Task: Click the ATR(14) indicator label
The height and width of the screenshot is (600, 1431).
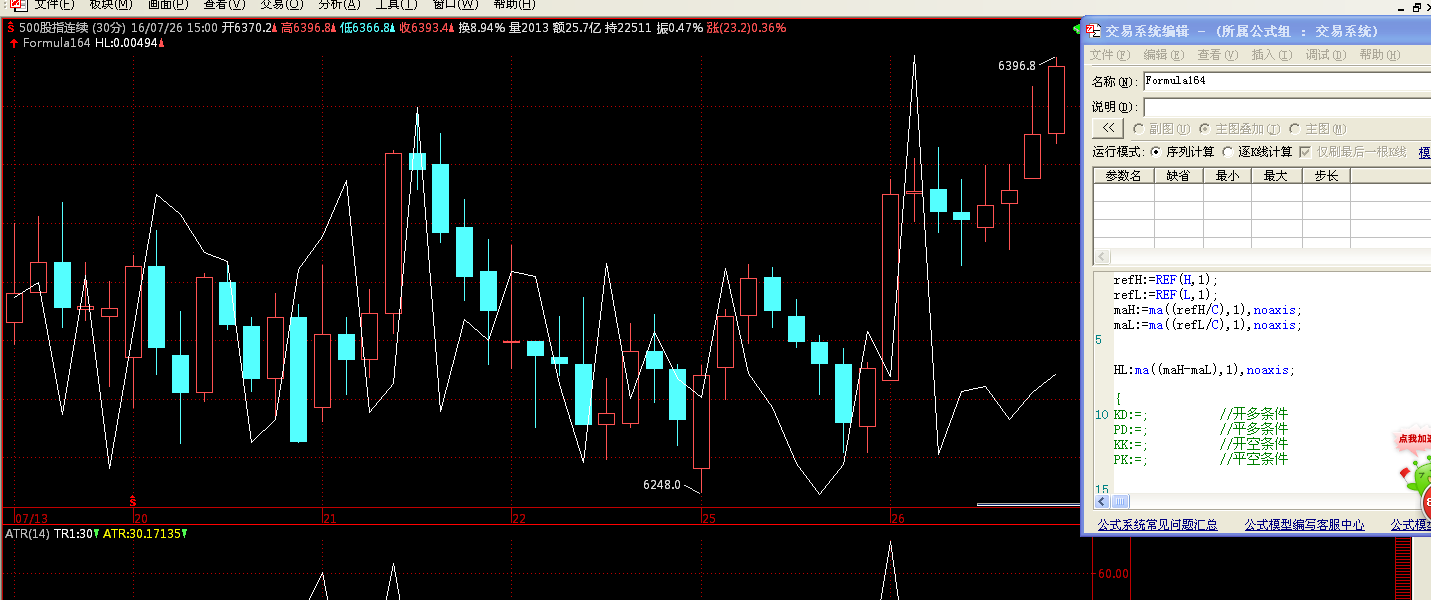Action: [28, 534]
